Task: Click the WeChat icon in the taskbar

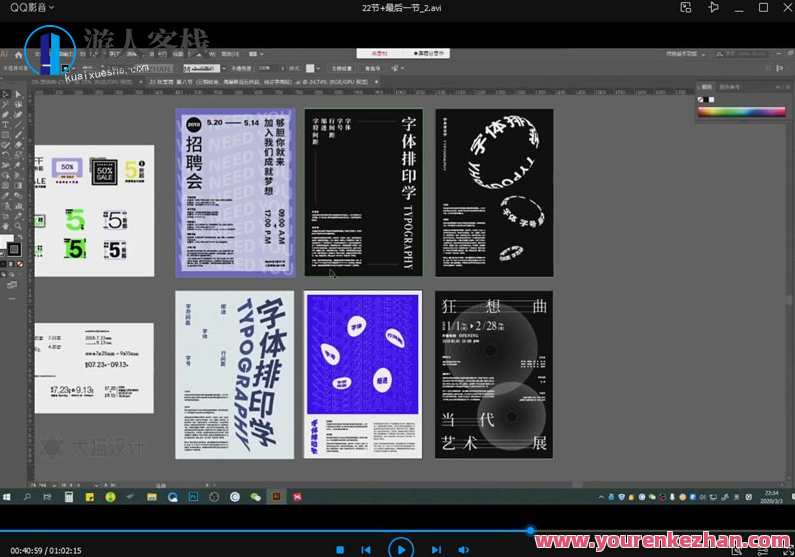Action: pos(255,496)
